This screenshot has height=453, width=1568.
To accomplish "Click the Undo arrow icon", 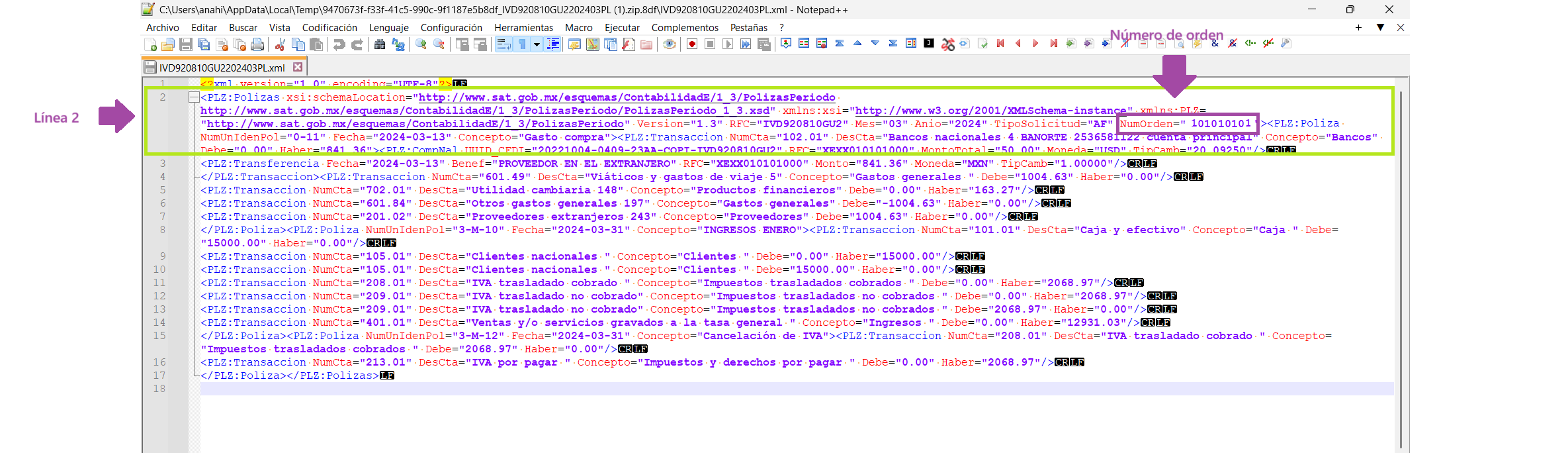I will (339, 44).
